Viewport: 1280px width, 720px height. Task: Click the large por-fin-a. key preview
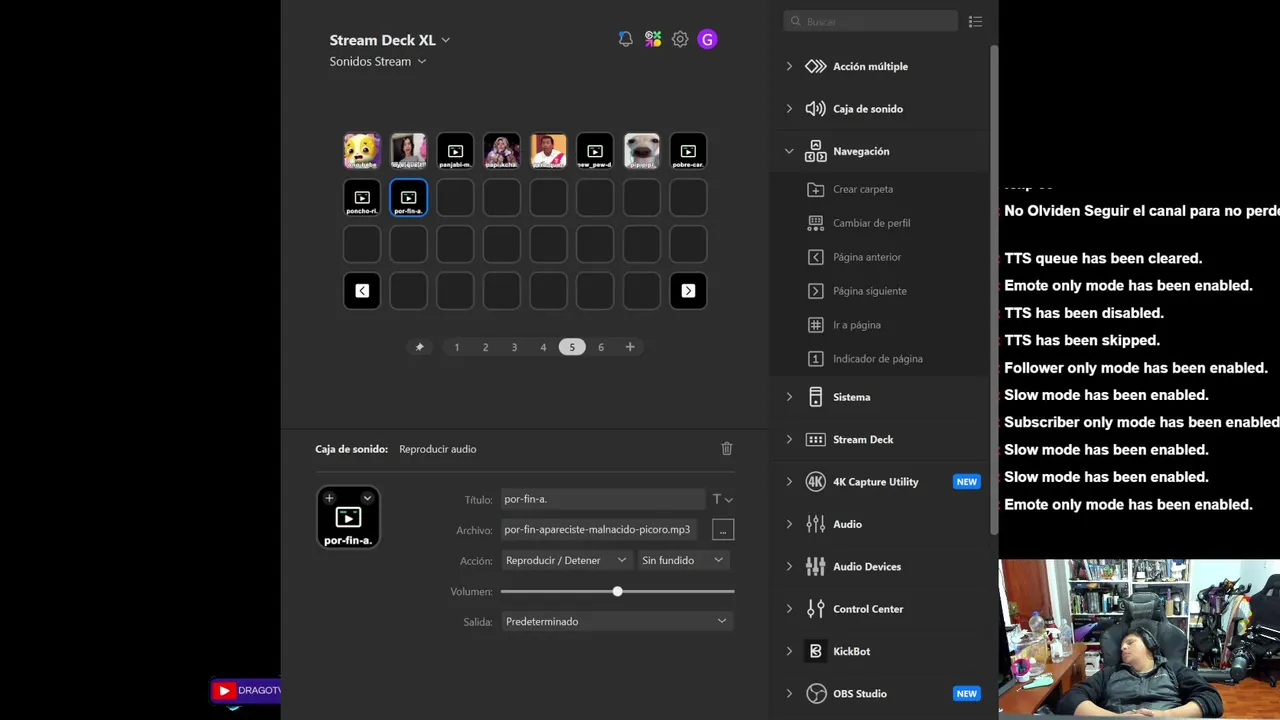point(348,517)
